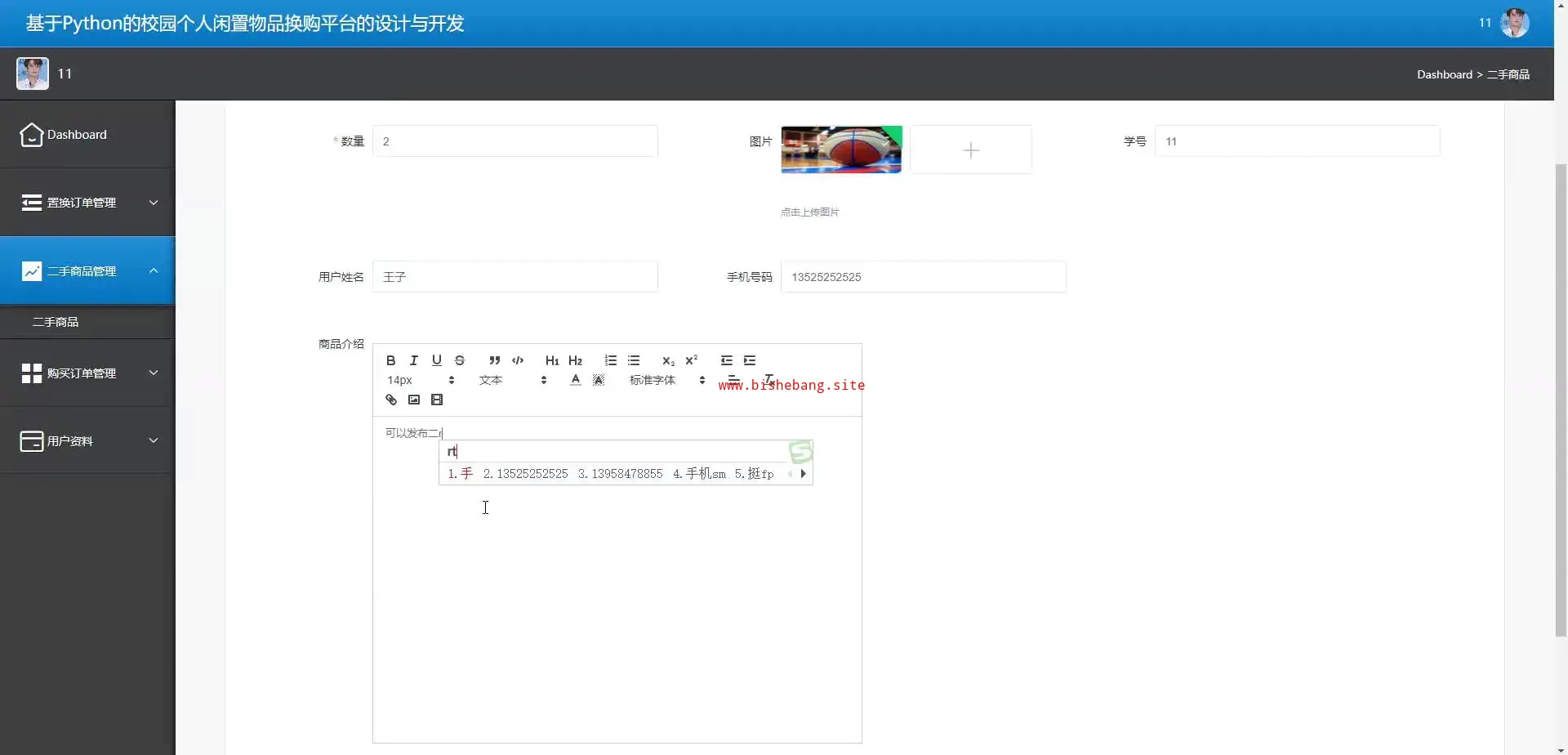This screenshot has width=1568, height=755.
Task: Open the 标准字体 font family dropdown
Action: [667, 380]
